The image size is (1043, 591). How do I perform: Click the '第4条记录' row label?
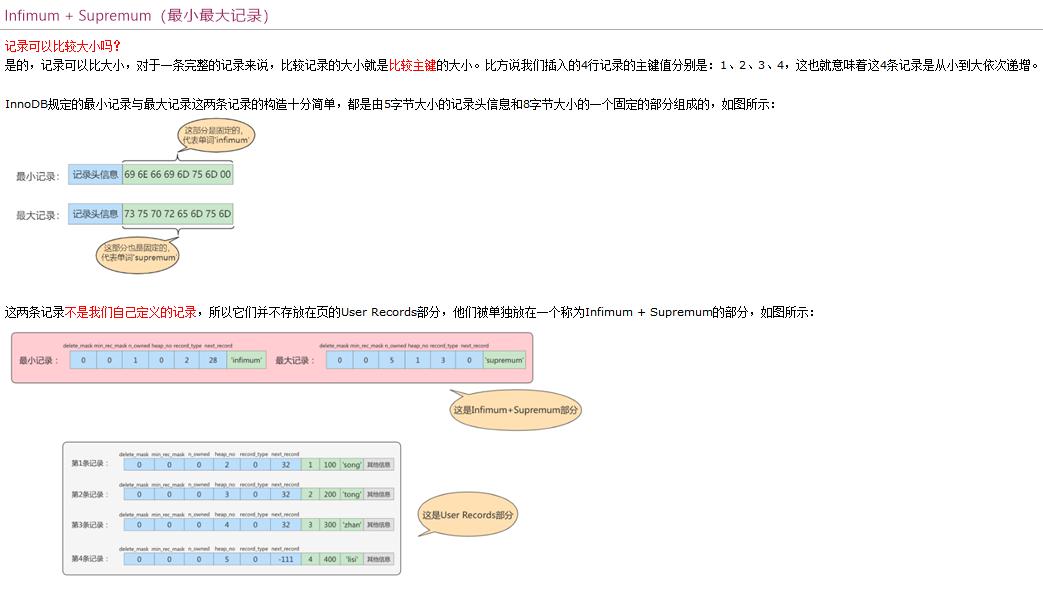(x=88, y=559)
